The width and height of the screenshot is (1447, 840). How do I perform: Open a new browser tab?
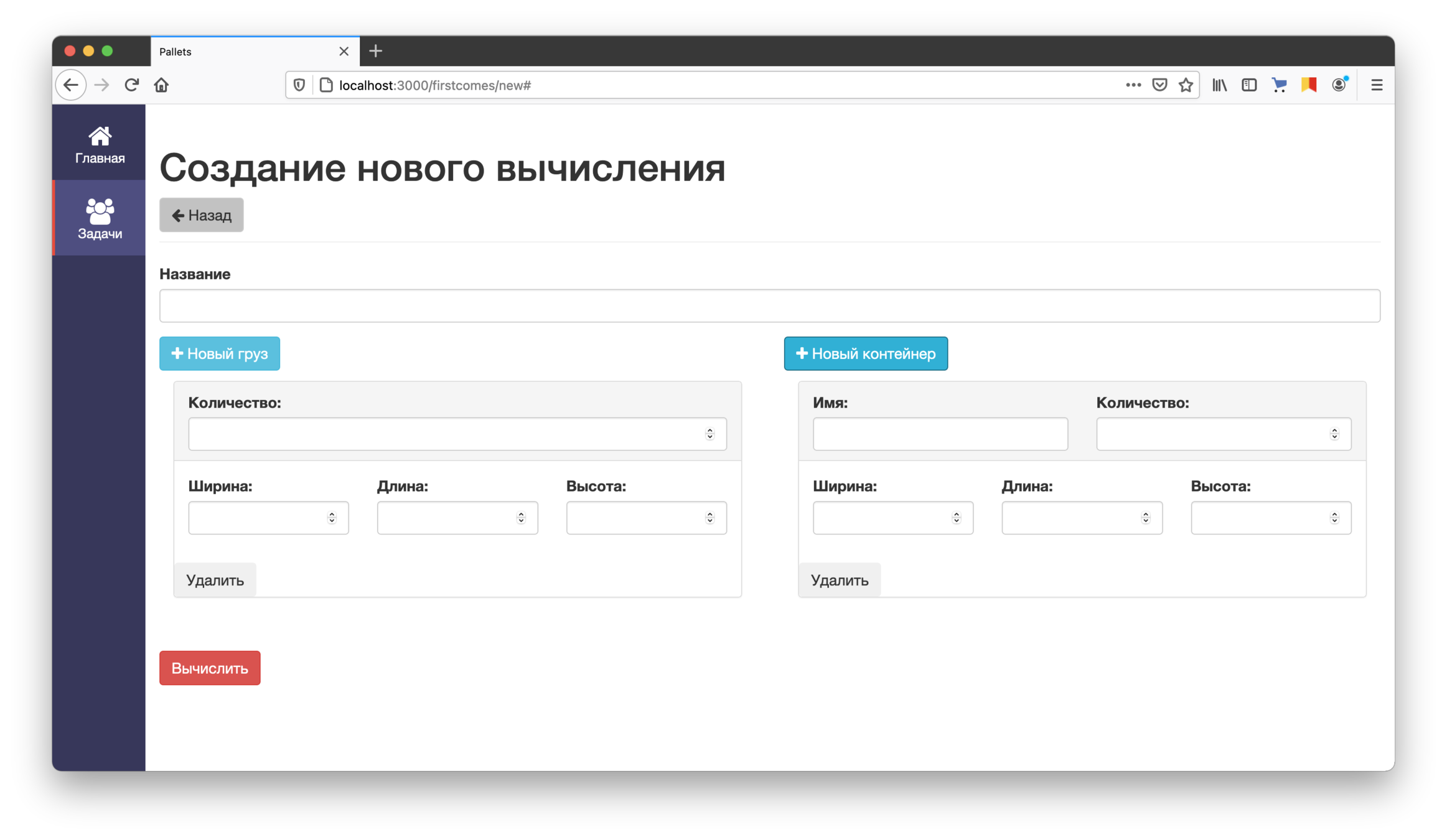tap(375, 52)
